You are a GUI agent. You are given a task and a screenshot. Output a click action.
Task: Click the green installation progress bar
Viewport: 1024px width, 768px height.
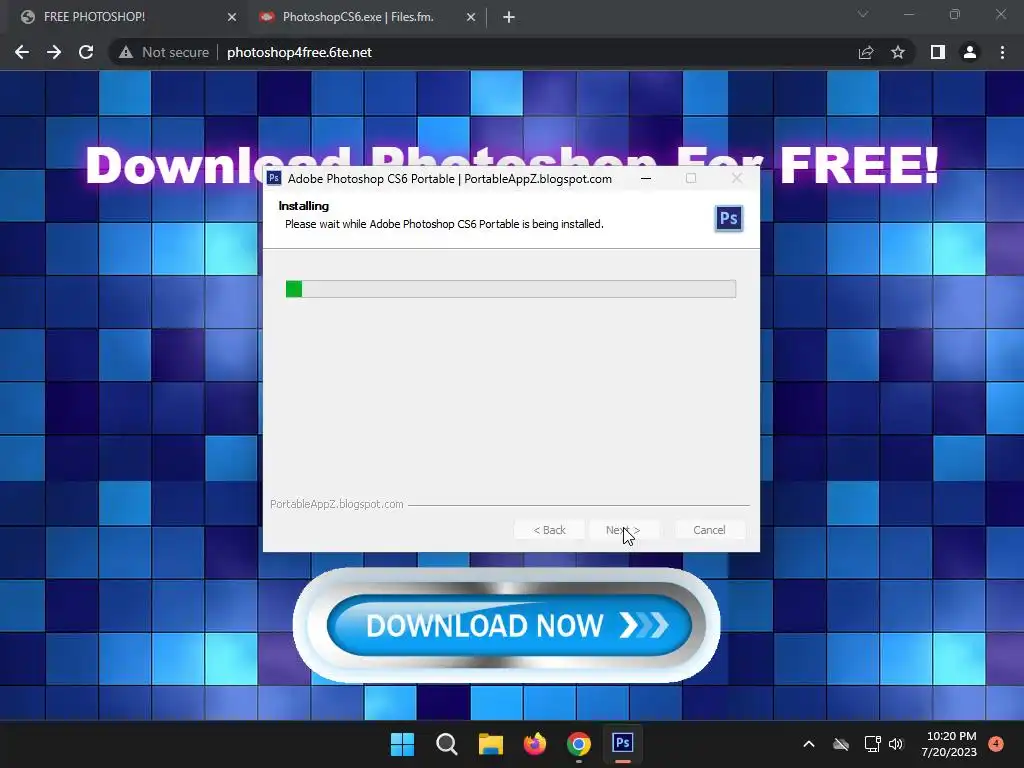click(511, 289)
